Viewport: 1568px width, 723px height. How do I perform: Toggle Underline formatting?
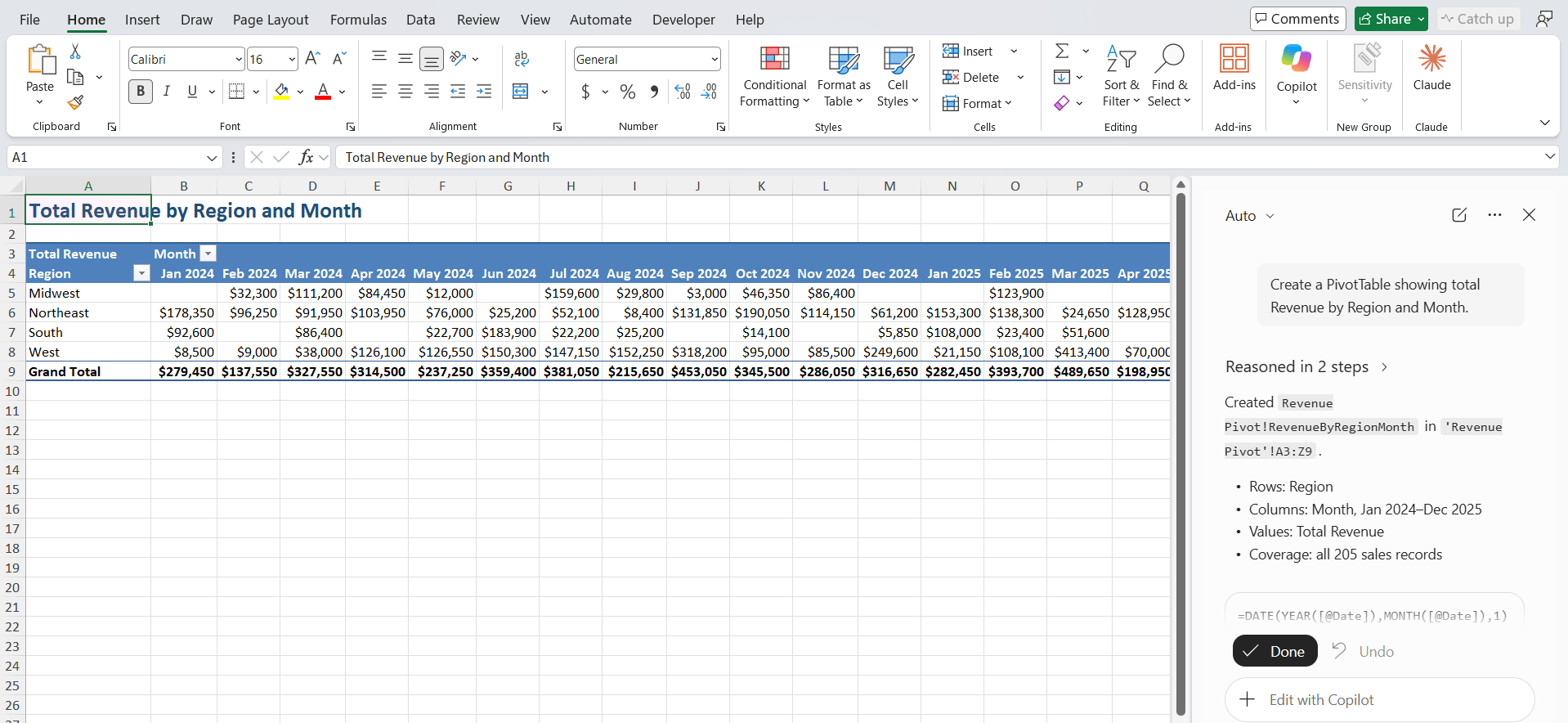pos(192,92)
